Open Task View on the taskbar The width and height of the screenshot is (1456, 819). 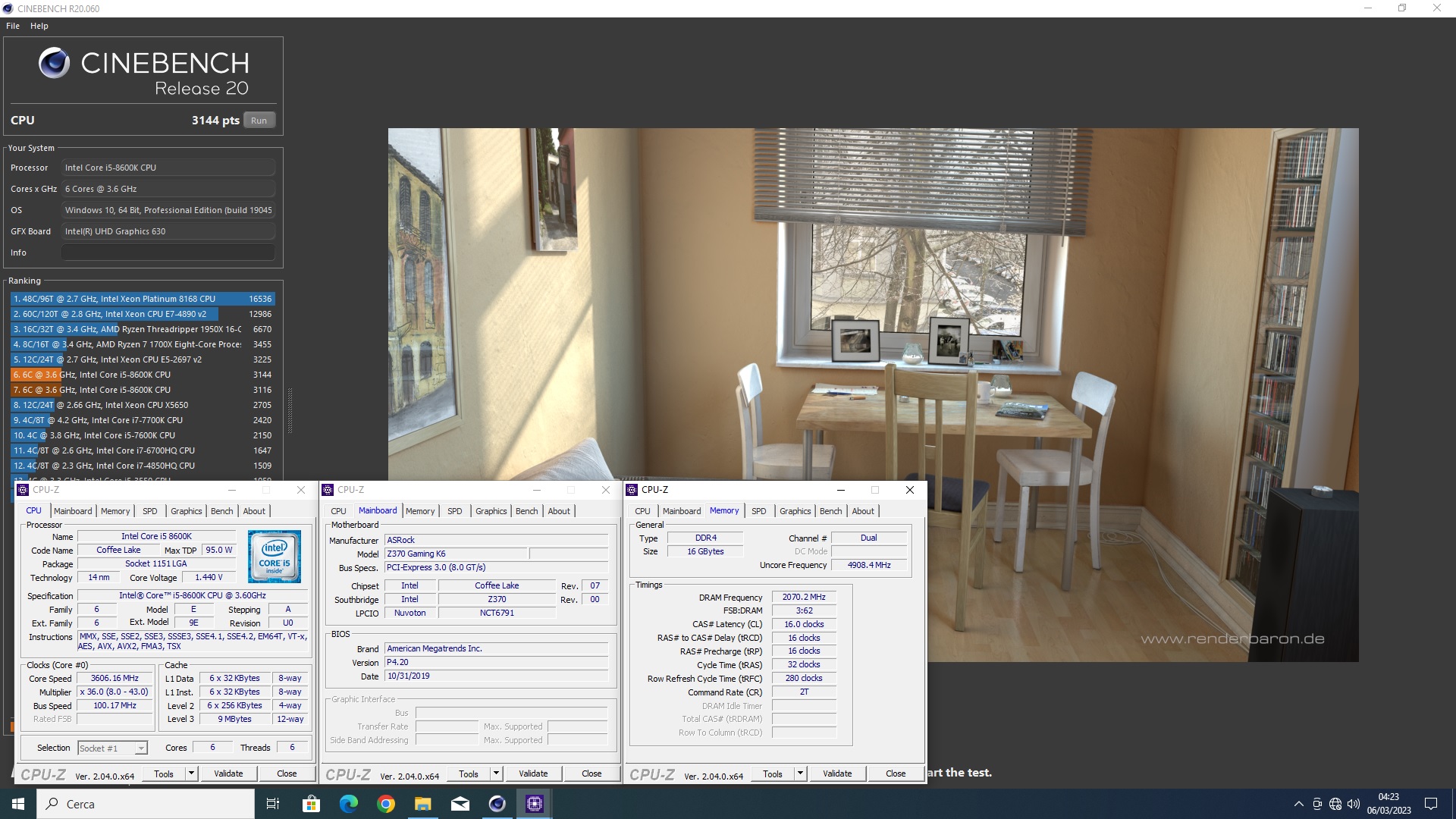(273, 804)
